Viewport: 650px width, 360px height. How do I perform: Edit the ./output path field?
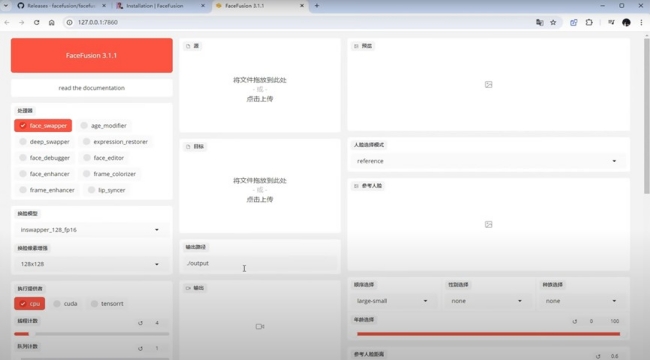click(x=260, y=263)
